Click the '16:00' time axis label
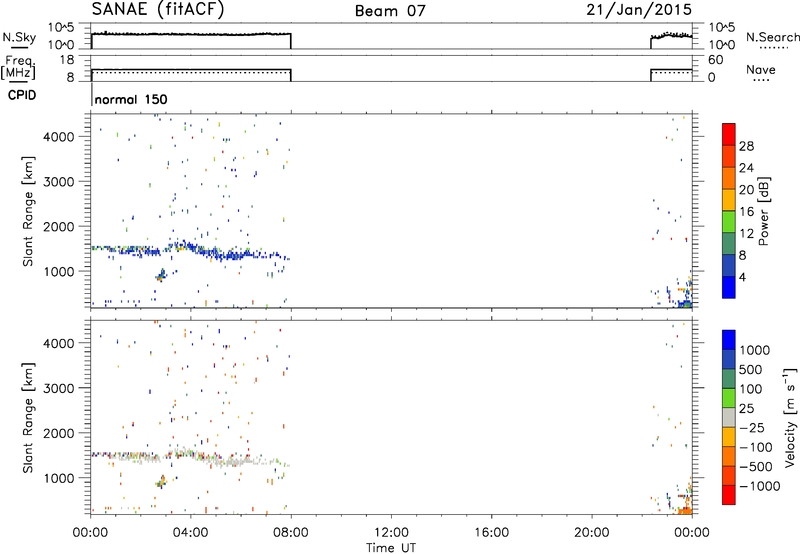This screenshot has height=554, width=800. click(491, 533)
